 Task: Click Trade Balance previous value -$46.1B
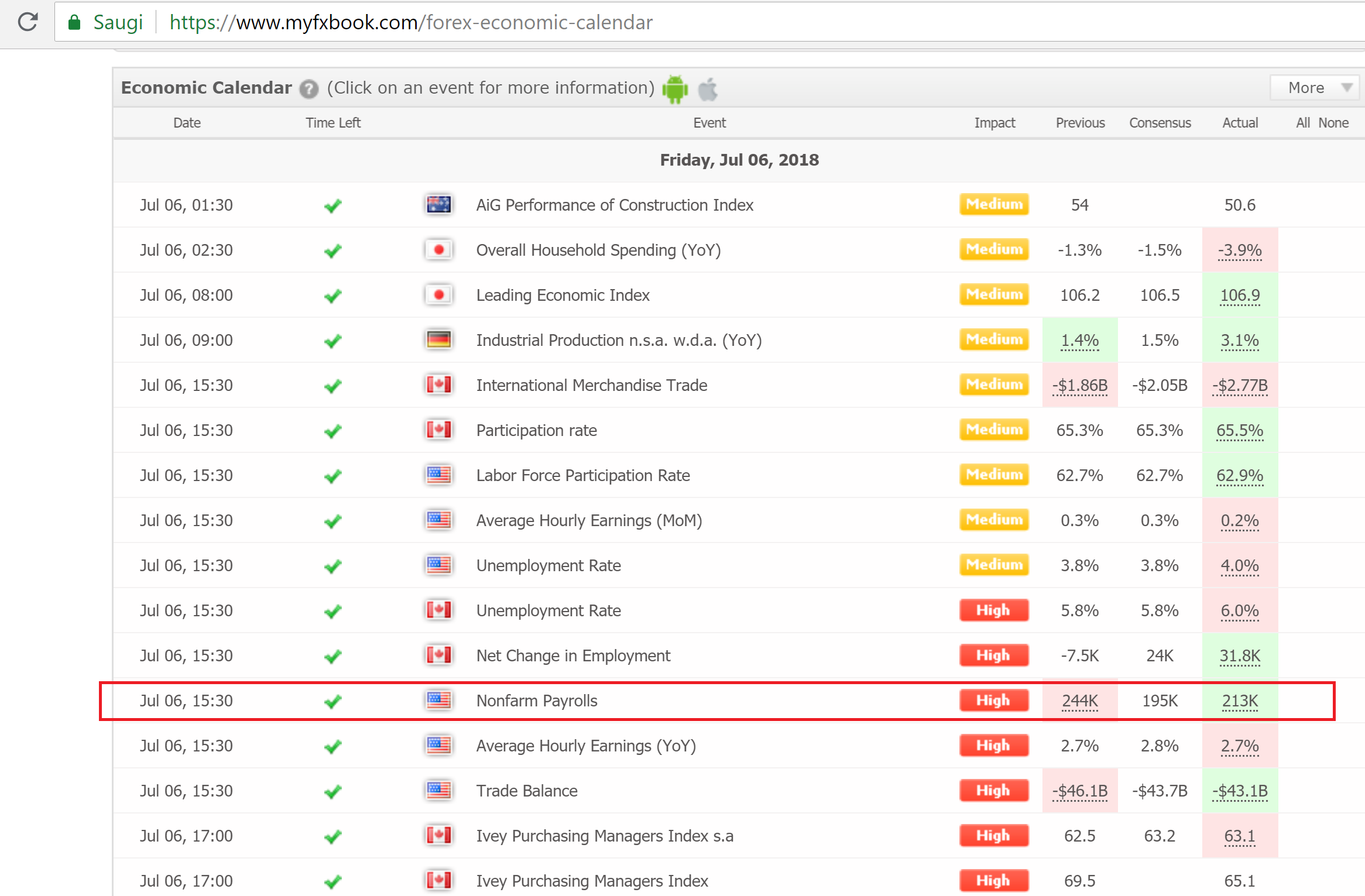tap(1080, 791)
